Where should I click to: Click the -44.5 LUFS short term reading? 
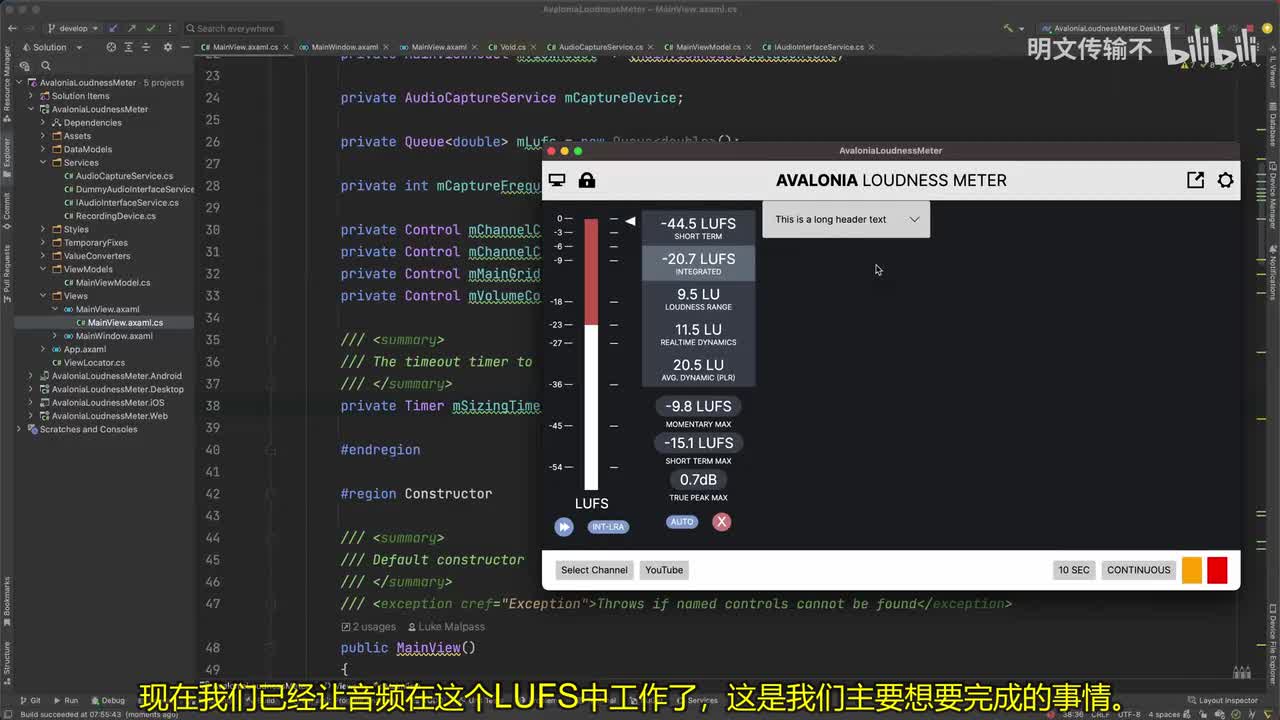(698, 228)
